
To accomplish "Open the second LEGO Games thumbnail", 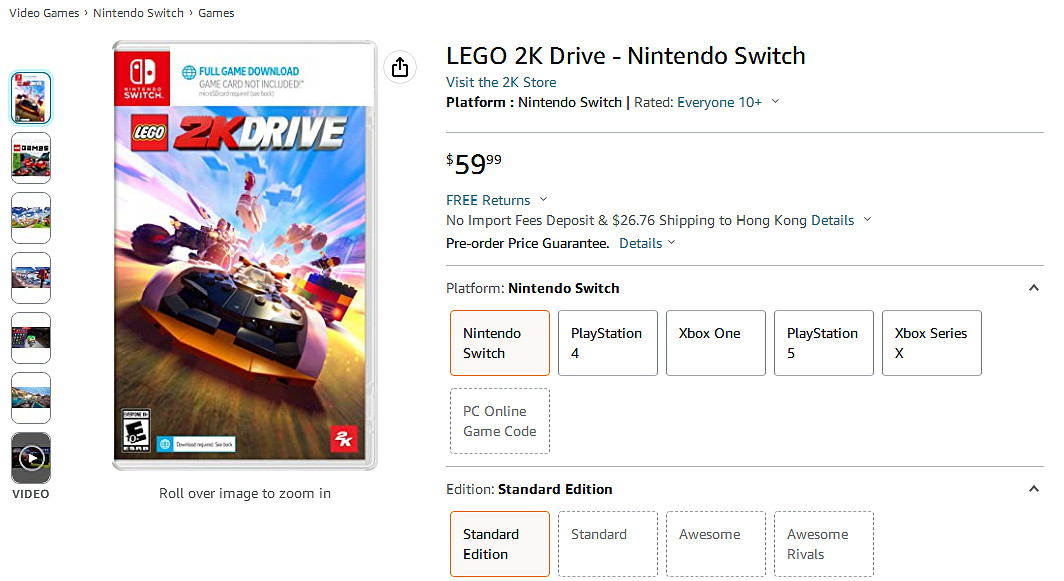I will click(x=31, y=158).
